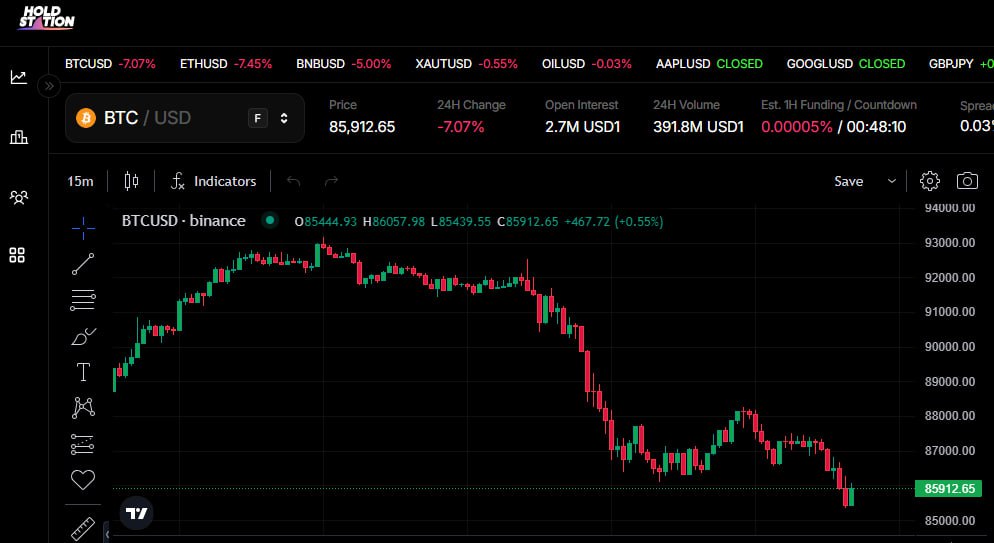Viewport: 994px width, 543px height.
Task: Select the forecasting and measurement tool
Action: tap(83, 444)
